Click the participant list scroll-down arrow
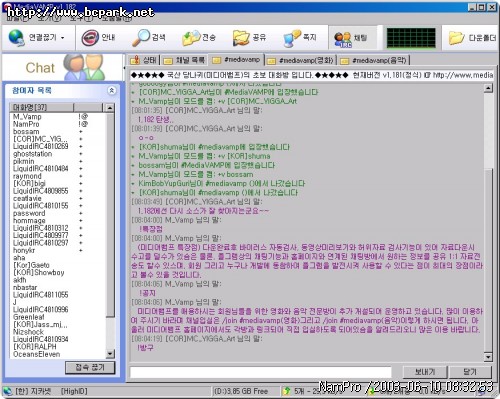 (110, 354)
